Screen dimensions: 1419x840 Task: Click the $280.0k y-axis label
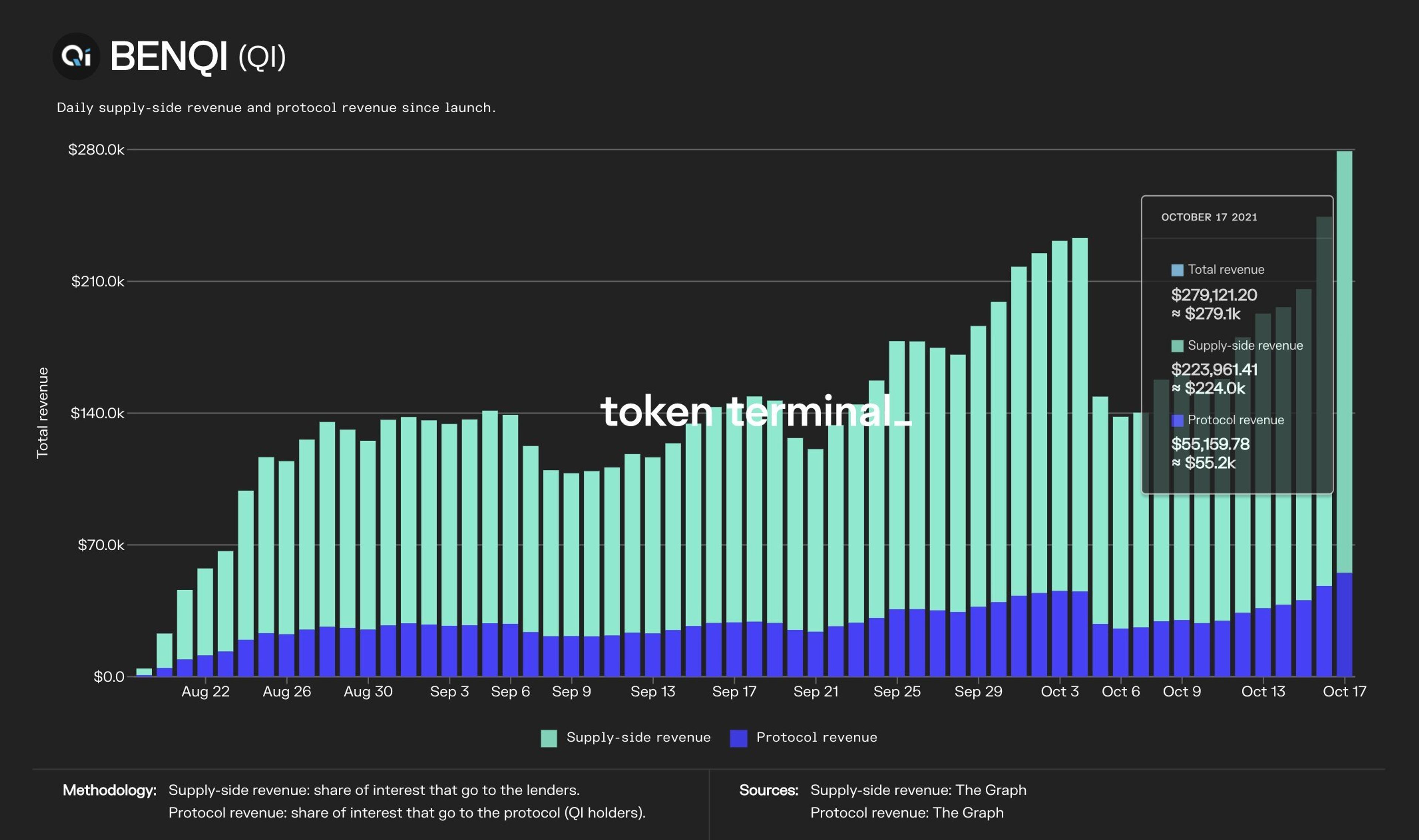click(96, 149)
